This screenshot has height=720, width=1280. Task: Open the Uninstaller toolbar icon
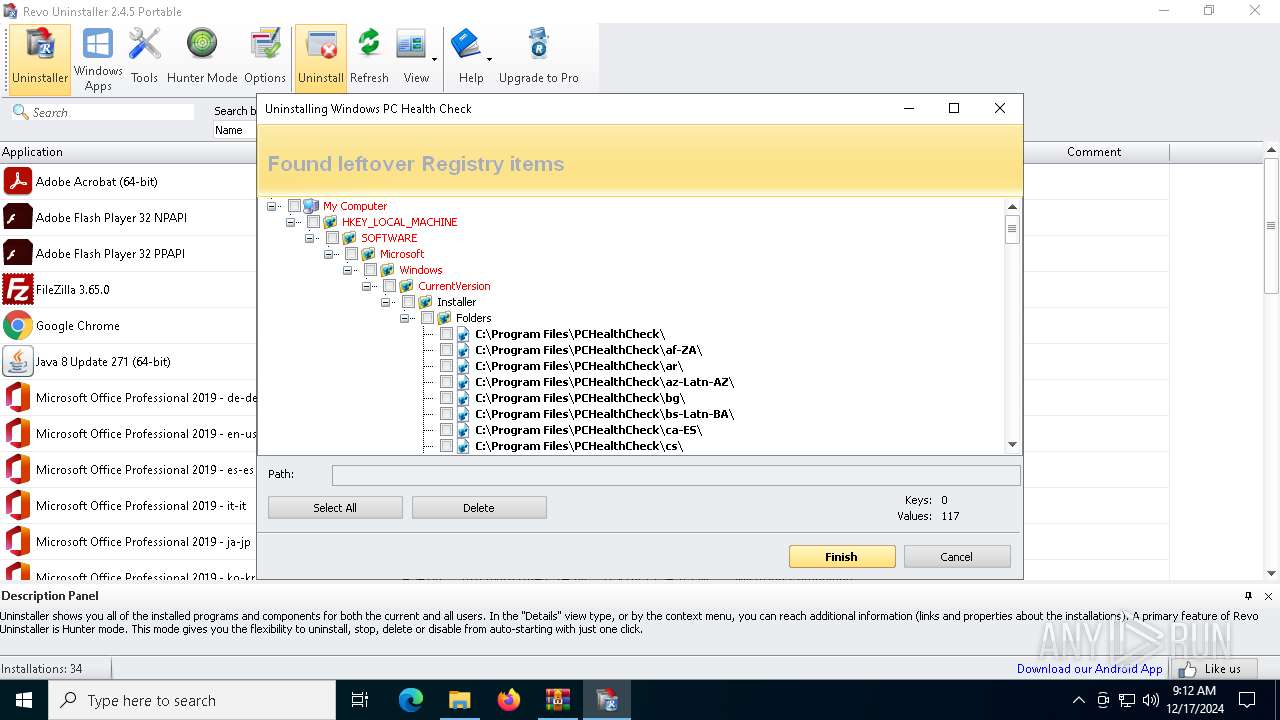[40, 59]
